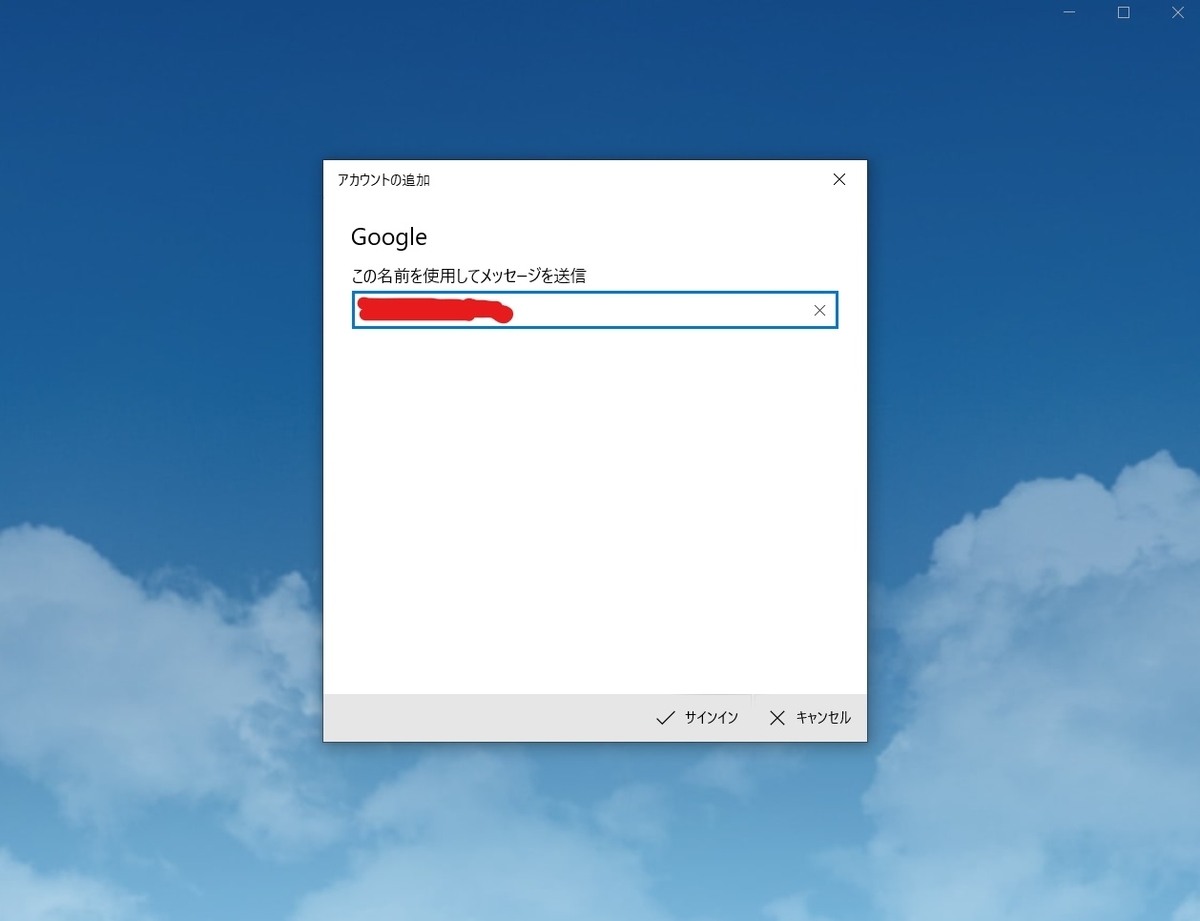Viewport: 1200px width, 921px height.
Task: Click the アカウントの追加 dialog title
Action: tap(384, 180)
